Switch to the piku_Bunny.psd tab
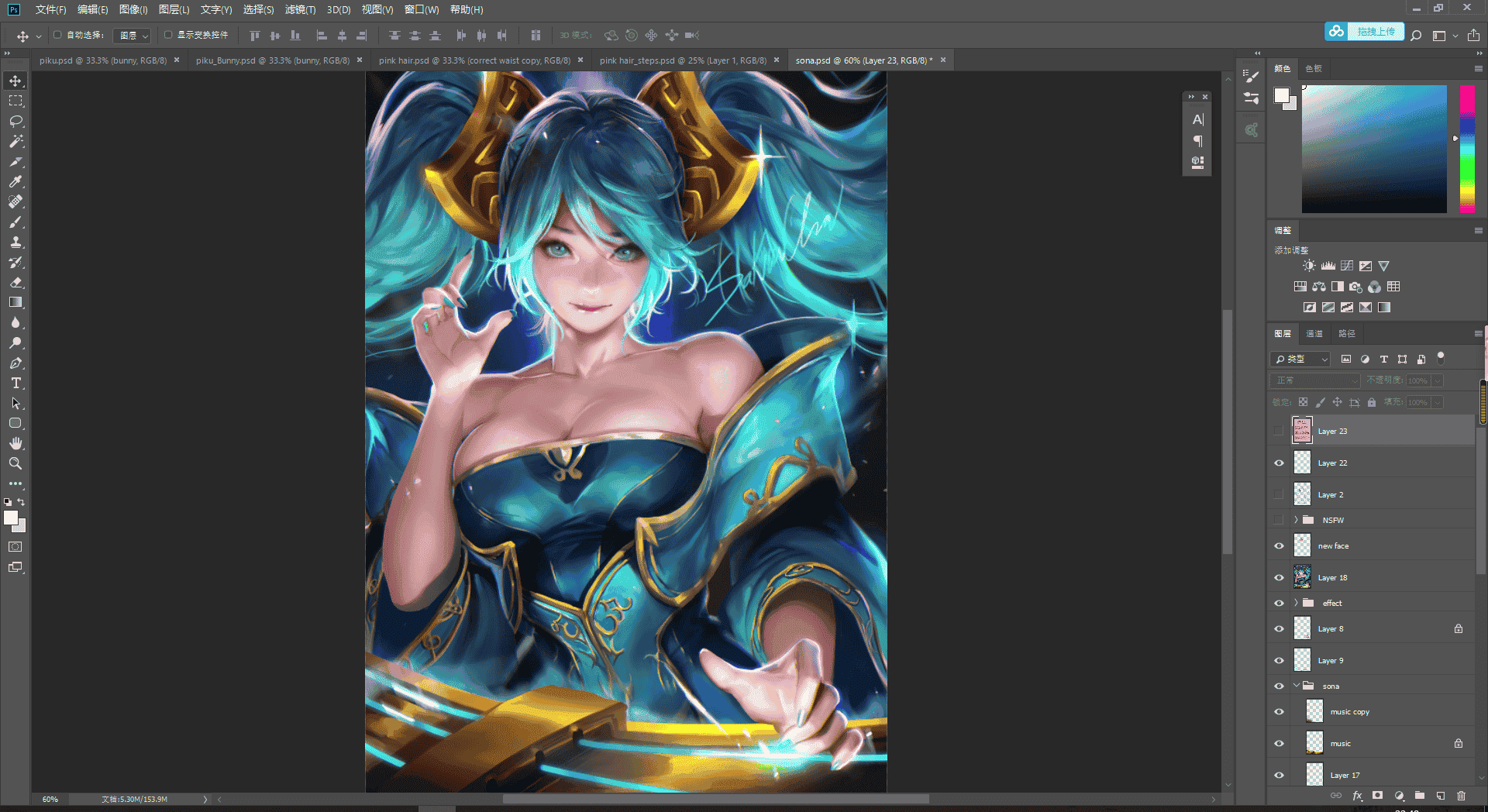Image resolution: width=1488 pixels, height=812 pixels. (273, 60)
